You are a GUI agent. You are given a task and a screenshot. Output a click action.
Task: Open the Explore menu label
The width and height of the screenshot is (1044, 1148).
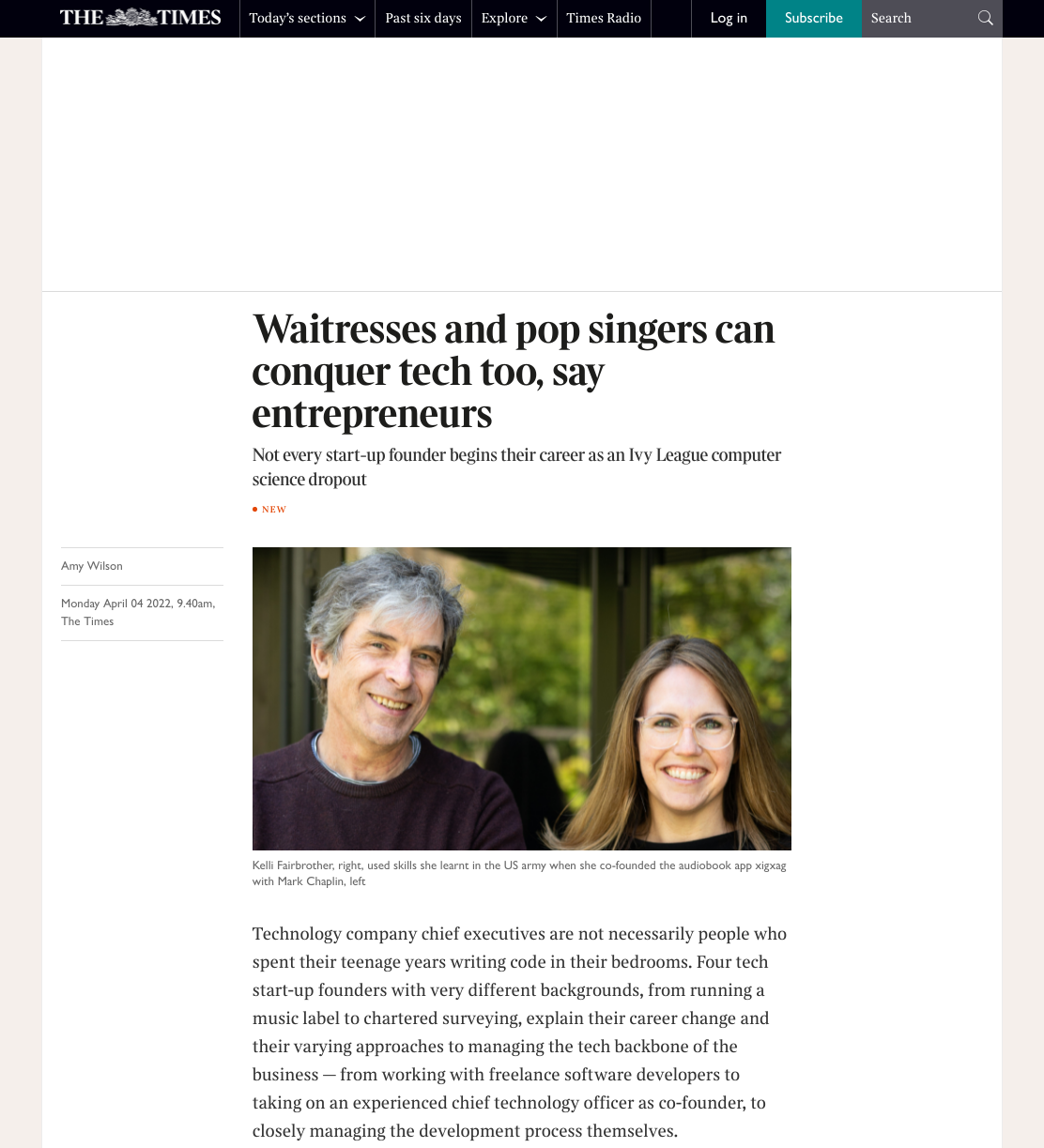504,18
